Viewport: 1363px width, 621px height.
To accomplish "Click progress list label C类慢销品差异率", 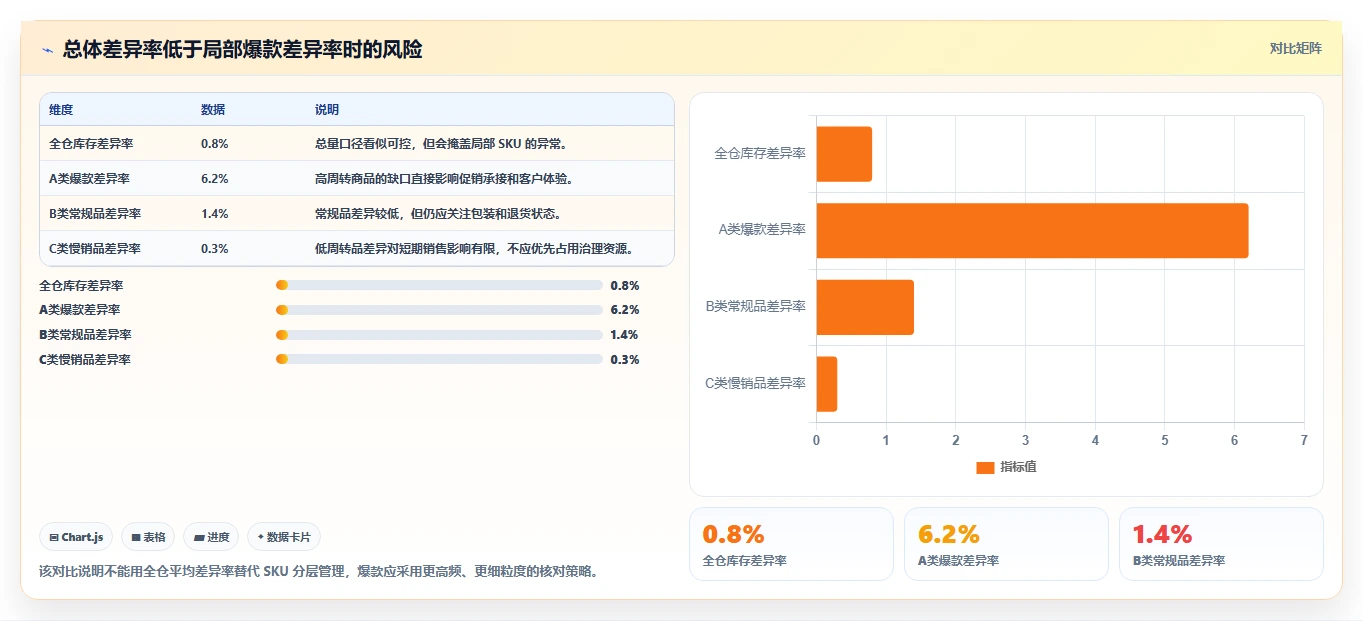I will 85,360.
